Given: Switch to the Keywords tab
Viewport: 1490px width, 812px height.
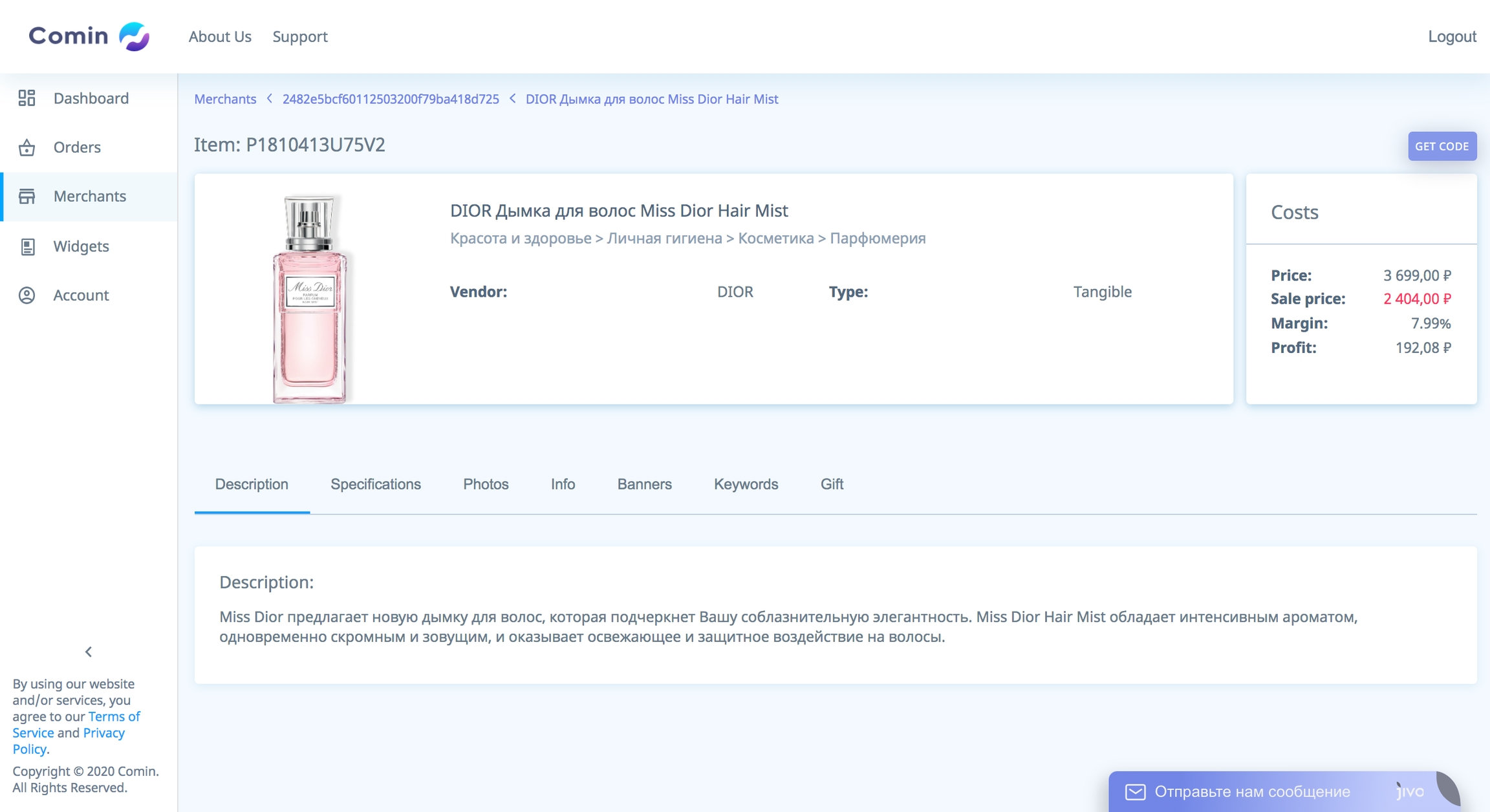Looking at the screenshot, I should [x=746, y=484].
